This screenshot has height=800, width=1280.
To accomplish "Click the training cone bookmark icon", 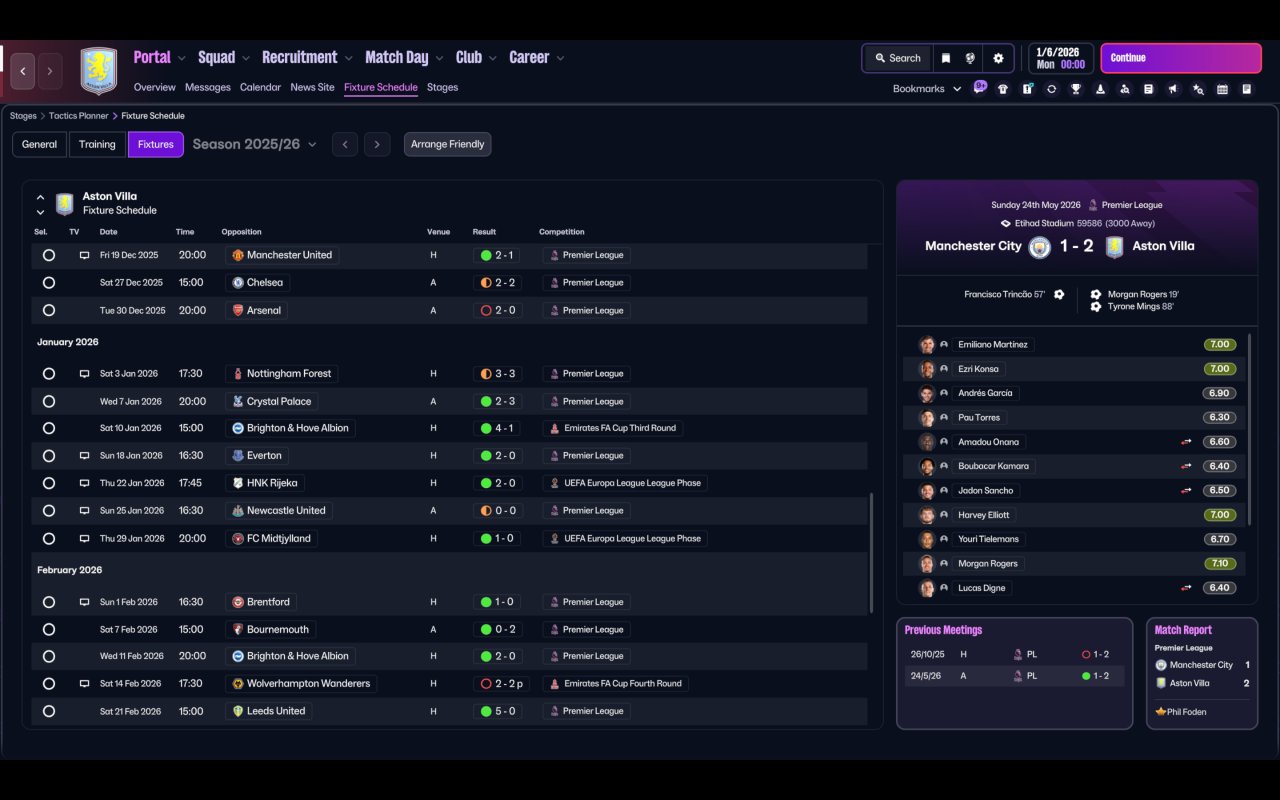I will 1100,89.
